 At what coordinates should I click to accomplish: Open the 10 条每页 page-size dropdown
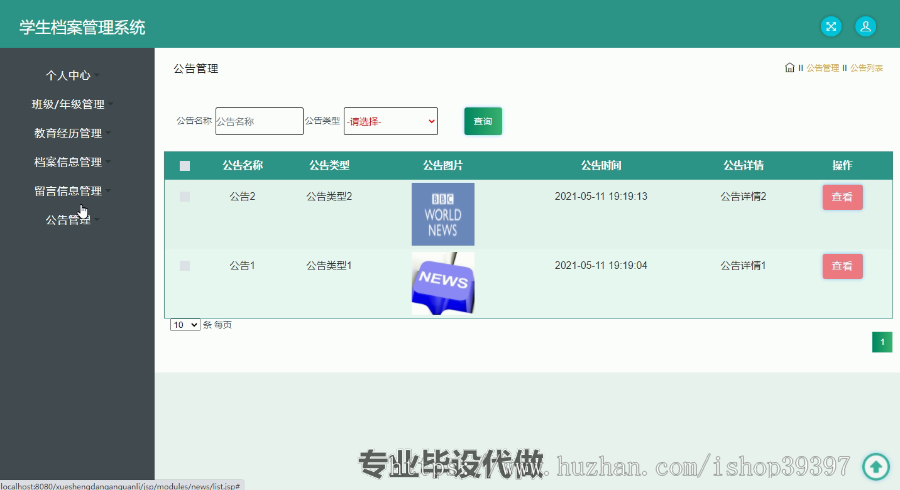[x=185, y=325]
